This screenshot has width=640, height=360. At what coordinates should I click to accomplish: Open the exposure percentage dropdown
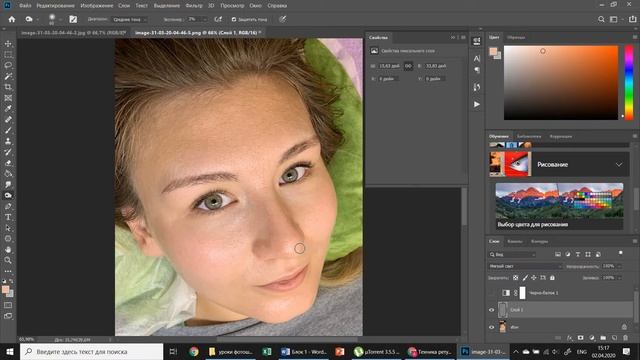(205, 19)
